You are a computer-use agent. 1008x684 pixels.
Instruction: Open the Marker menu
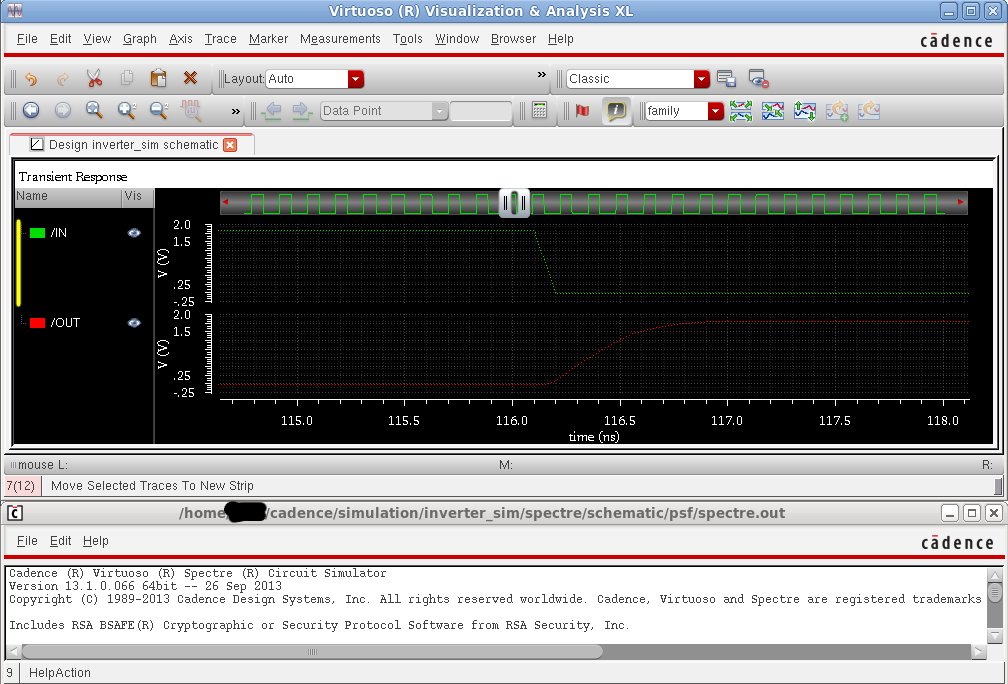pos(268,39)
